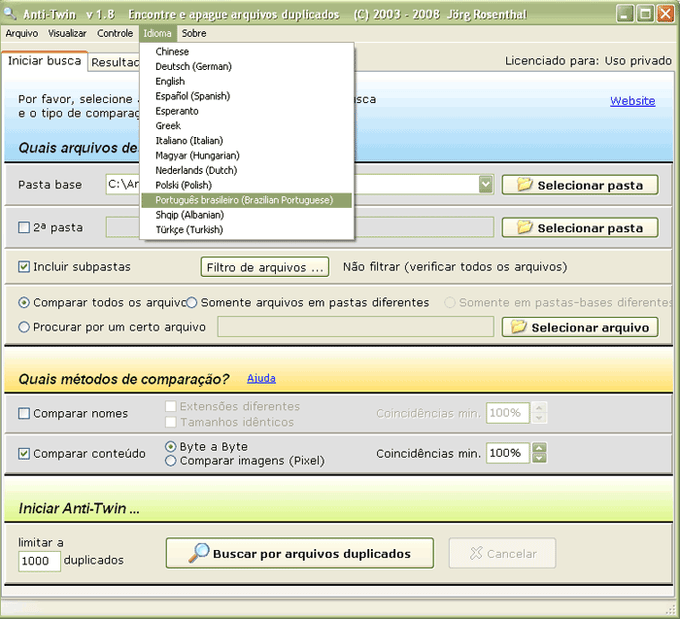The width and height of the screenshot is (680, 619).
Task: Select Comparar todos os arquivos radio
Action: click(24, 302)
